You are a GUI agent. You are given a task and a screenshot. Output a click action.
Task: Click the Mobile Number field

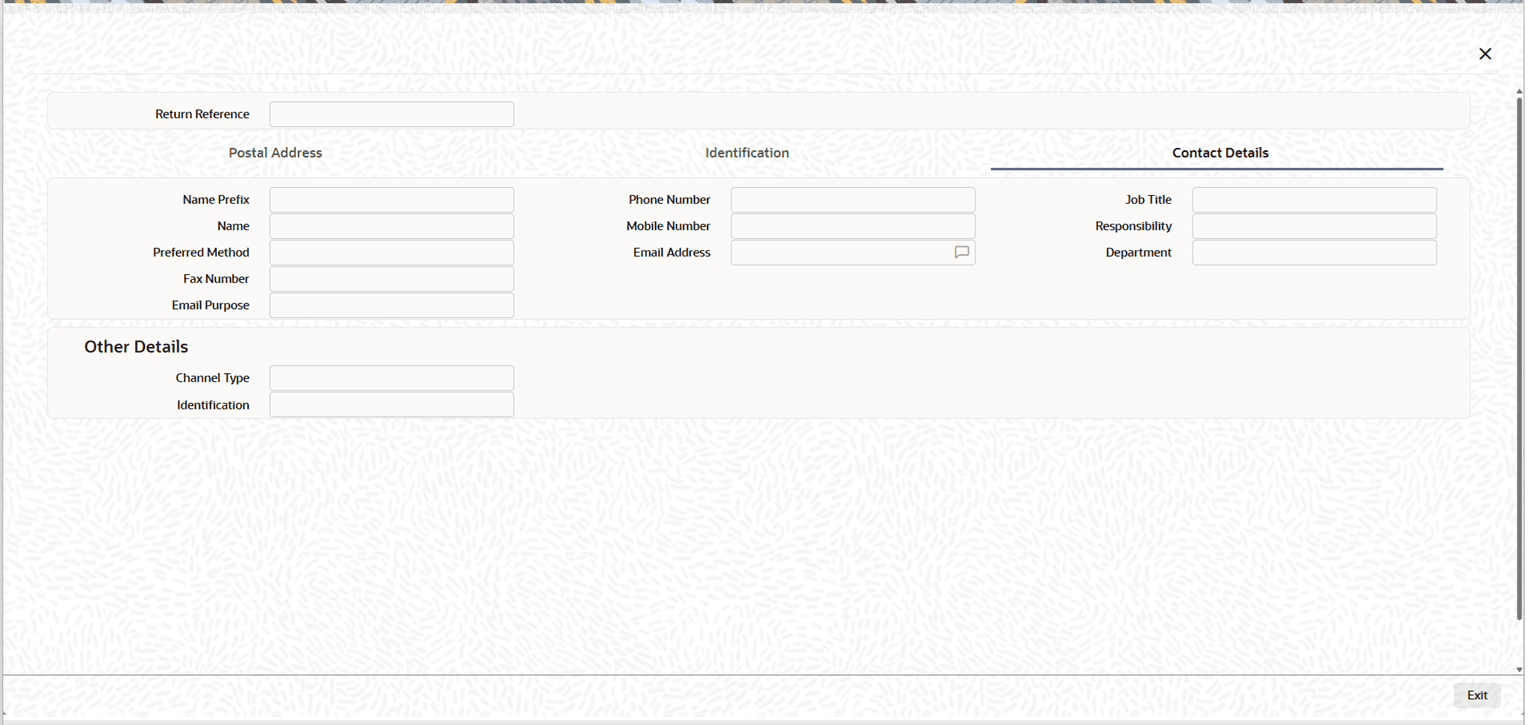pyautogui.click(x=852, y=226)
